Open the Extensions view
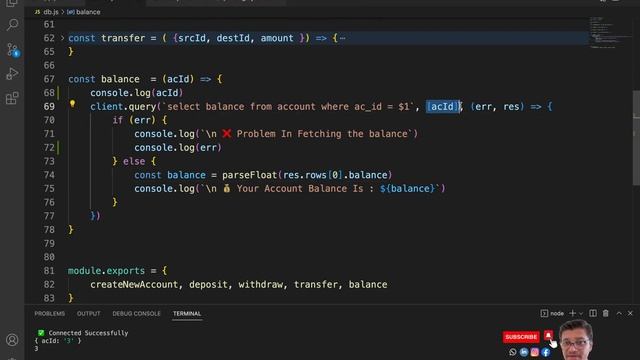The width and height of the screenshot is (640, 360). pyautogui.click(x=12, y=98)
